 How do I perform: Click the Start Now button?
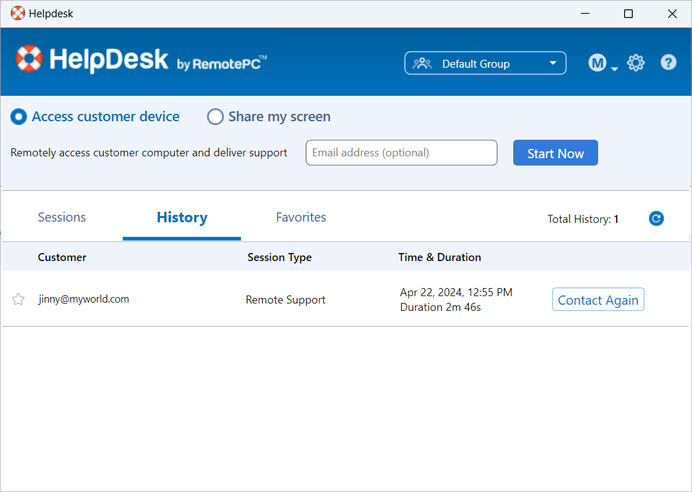(555, 153)
